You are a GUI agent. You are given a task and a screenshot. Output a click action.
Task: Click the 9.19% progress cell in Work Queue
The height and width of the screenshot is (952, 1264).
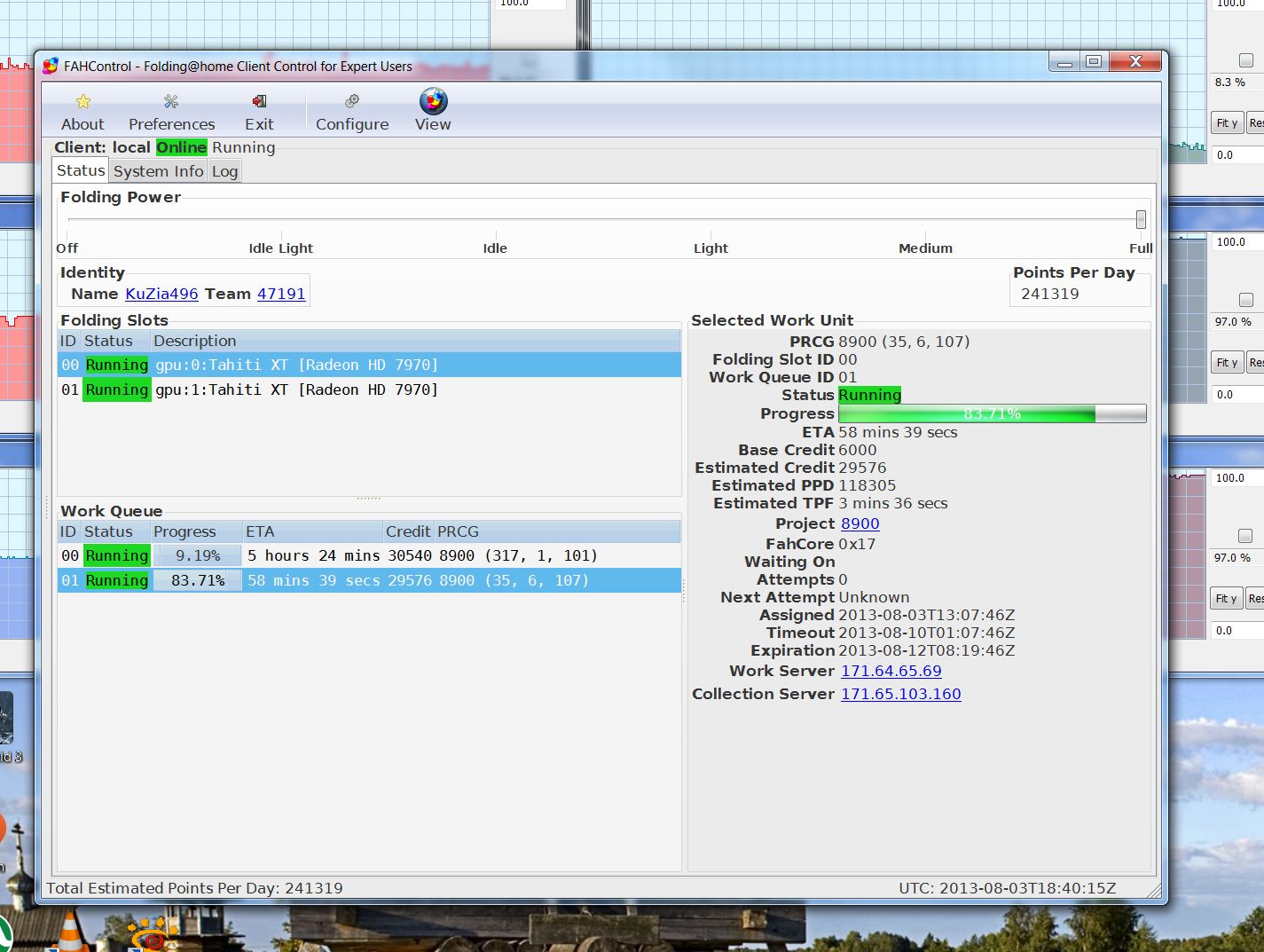point(198,555)
